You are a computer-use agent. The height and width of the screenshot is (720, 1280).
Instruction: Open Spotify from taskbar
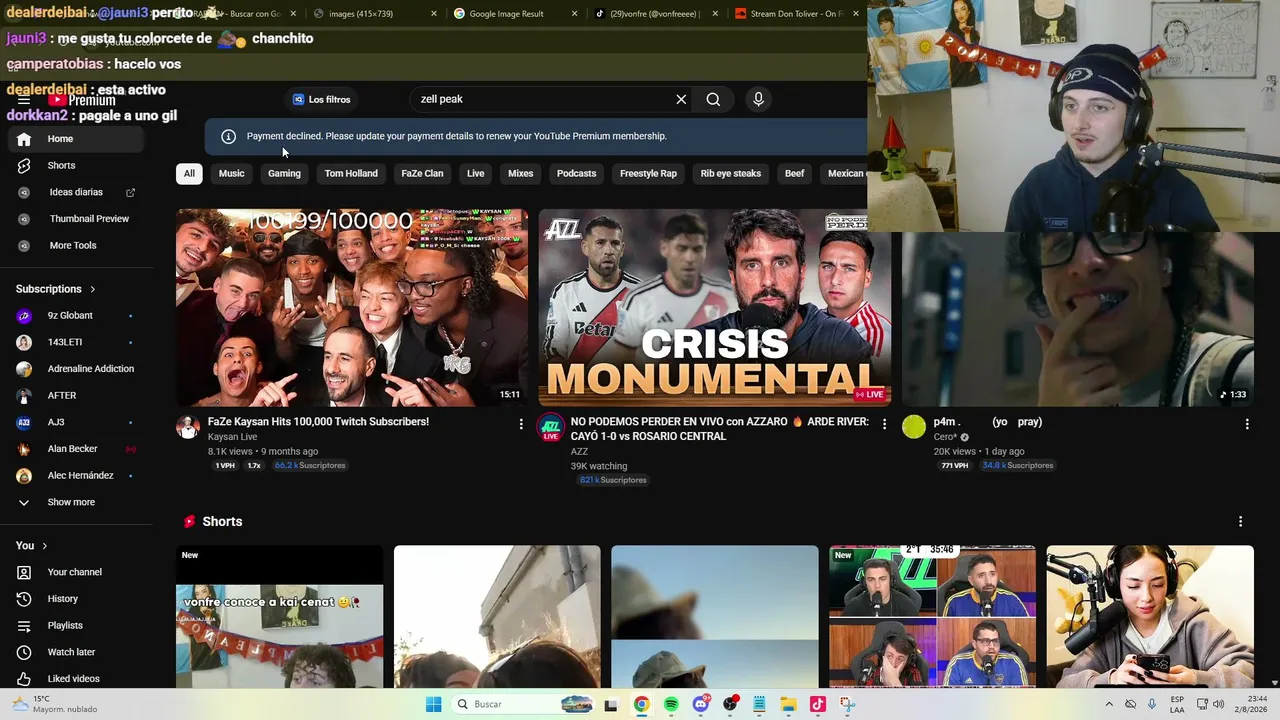click(x=671, y=704)
